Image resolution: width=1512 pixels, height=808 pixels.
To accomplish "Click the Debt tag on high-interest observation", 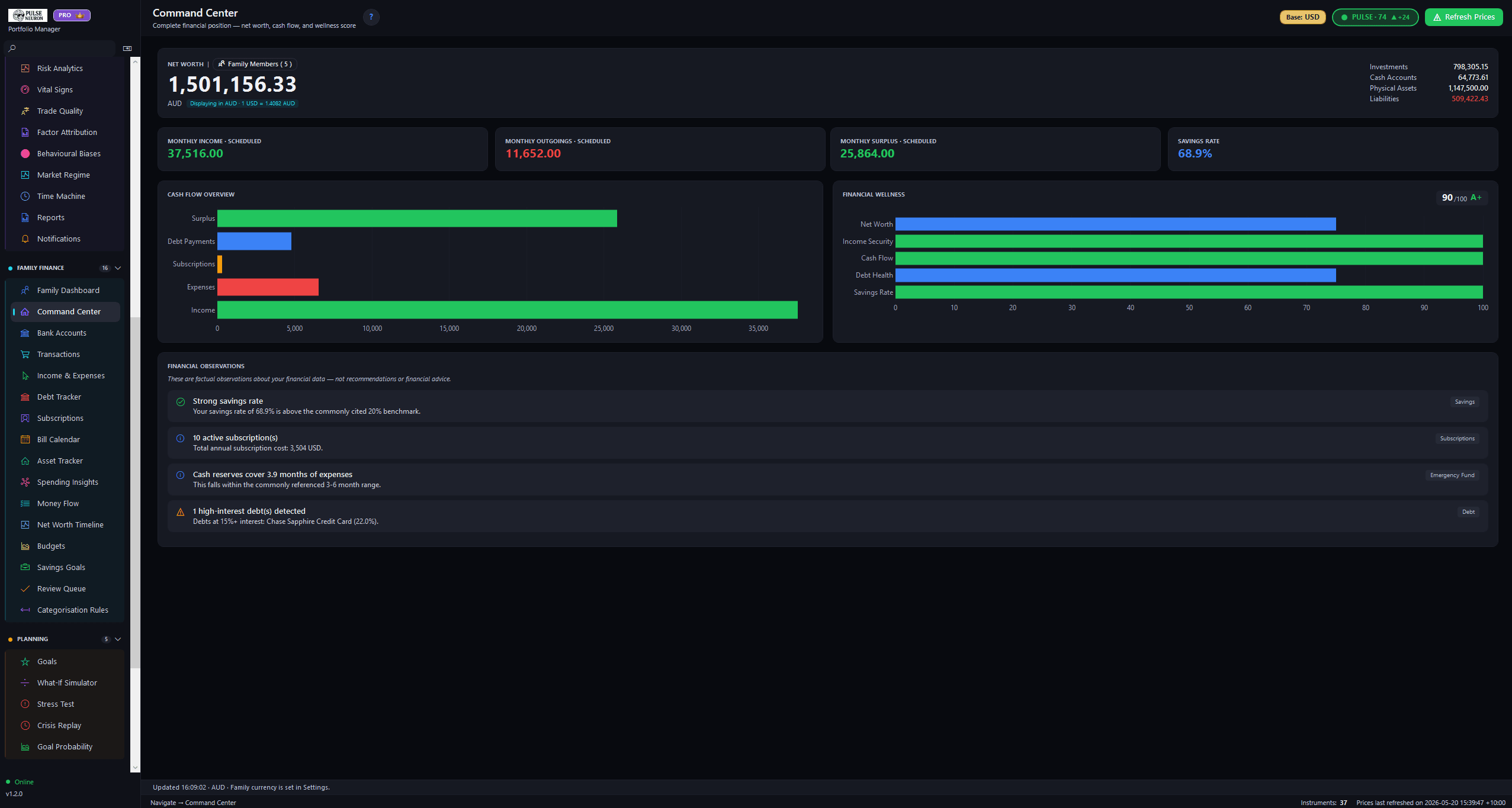I will pyautogui.click(x=1468, y=512).
